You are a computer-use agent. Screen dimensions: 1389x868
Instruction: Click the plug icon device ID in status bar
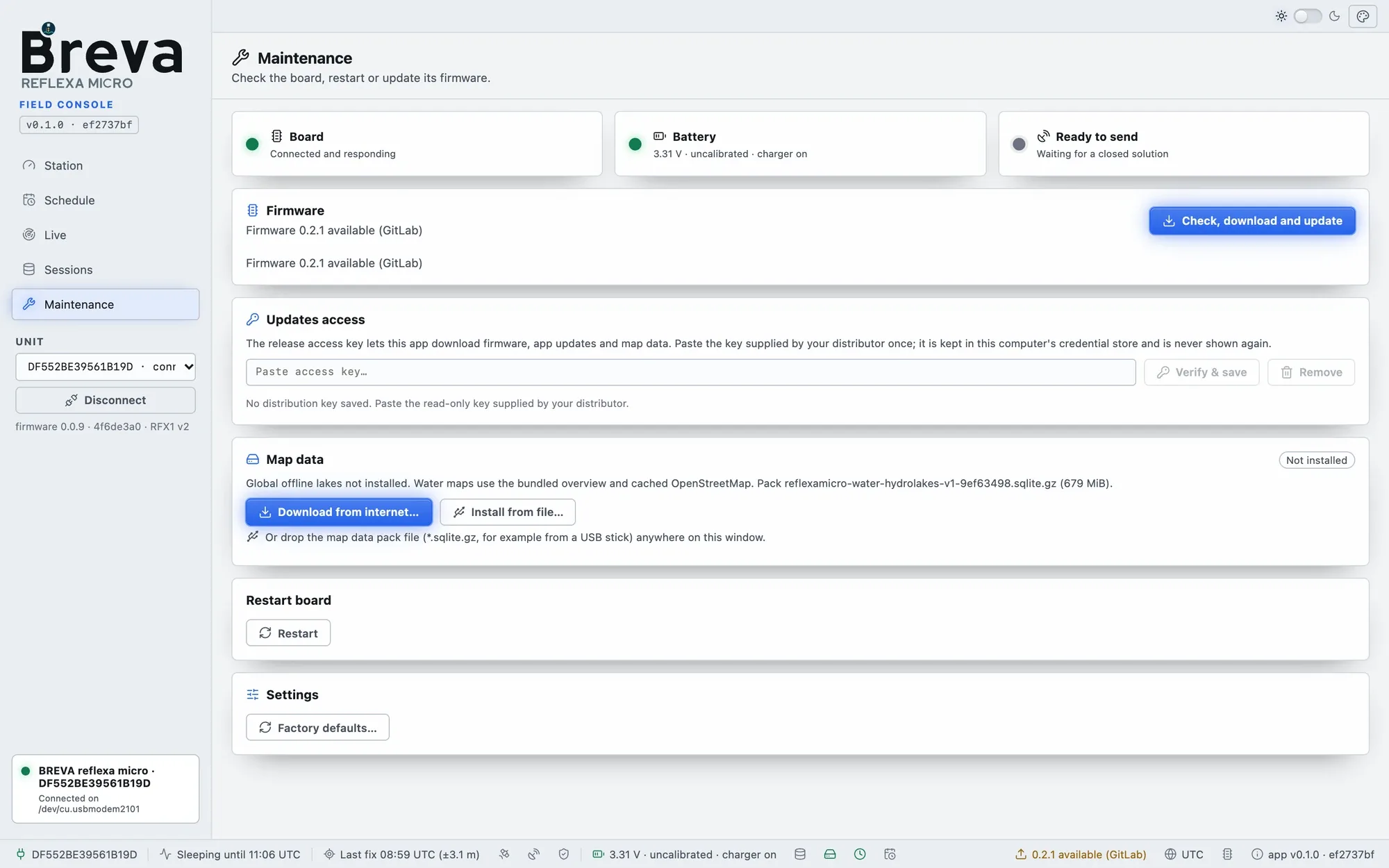[x=76, y=854]
